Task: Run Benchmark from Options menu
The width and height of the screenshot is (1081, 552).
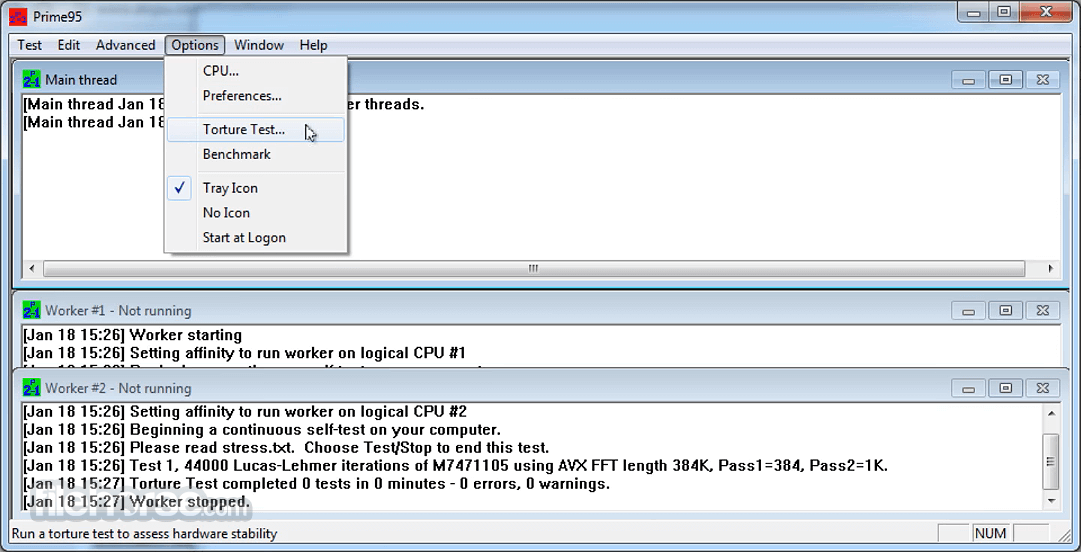Action: [x=255, y=154]
